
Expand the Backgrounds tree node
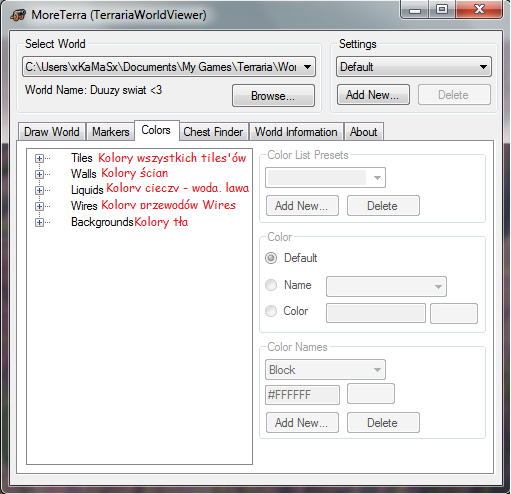pyautogui.click(x=39, y=222)
